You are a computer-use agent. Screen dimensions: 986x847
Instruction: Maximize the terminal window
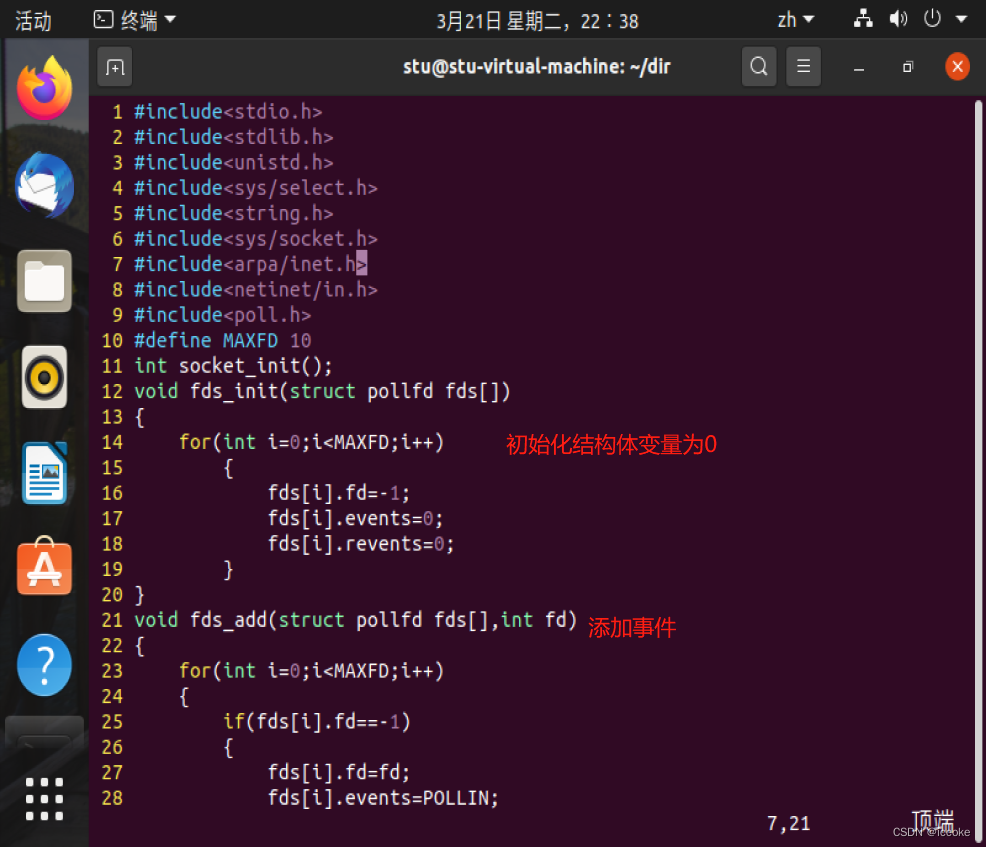tap(907, 67)
